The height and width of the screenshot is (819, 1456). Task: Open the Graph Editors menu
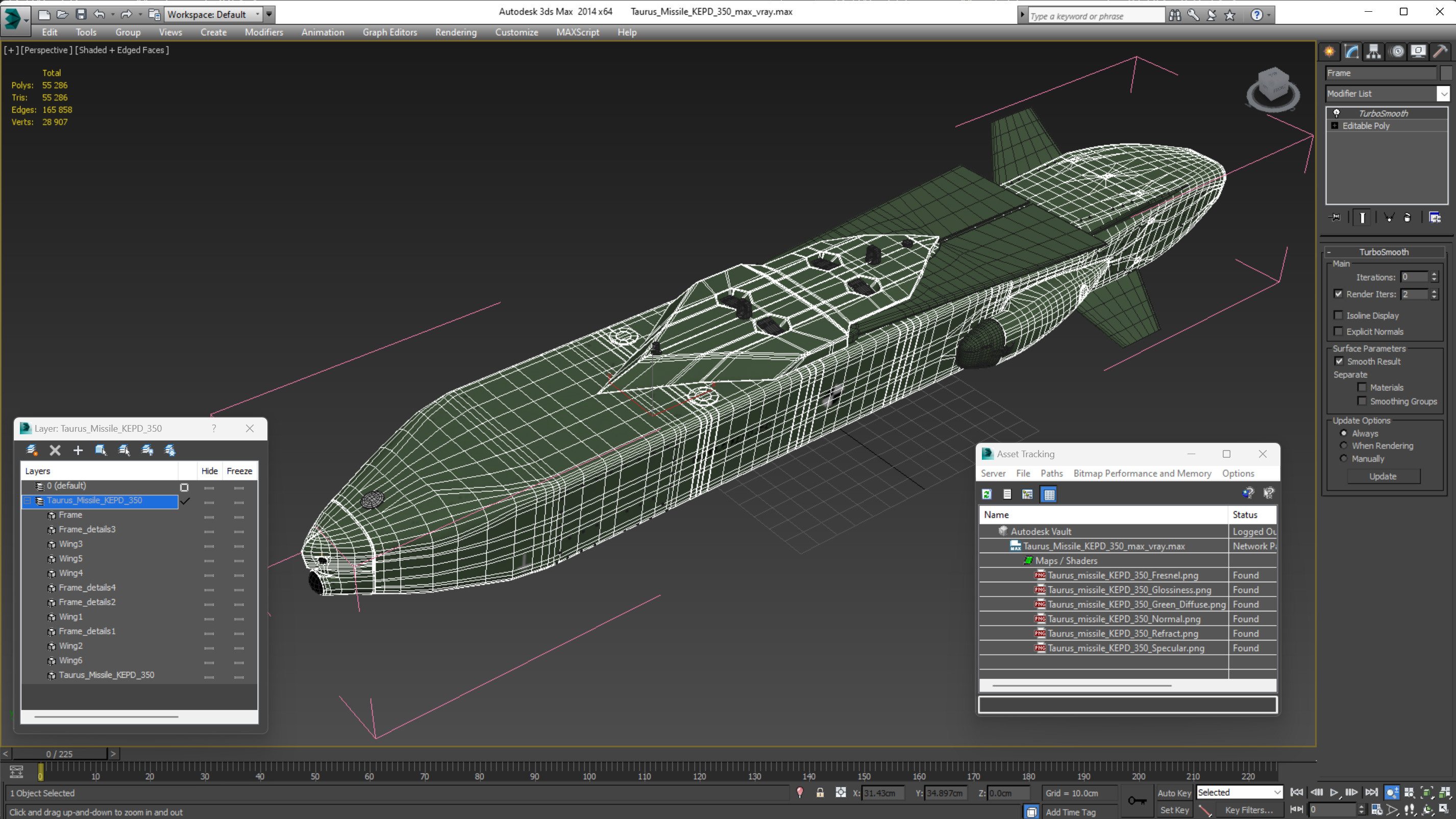click(x=389, y=32)
